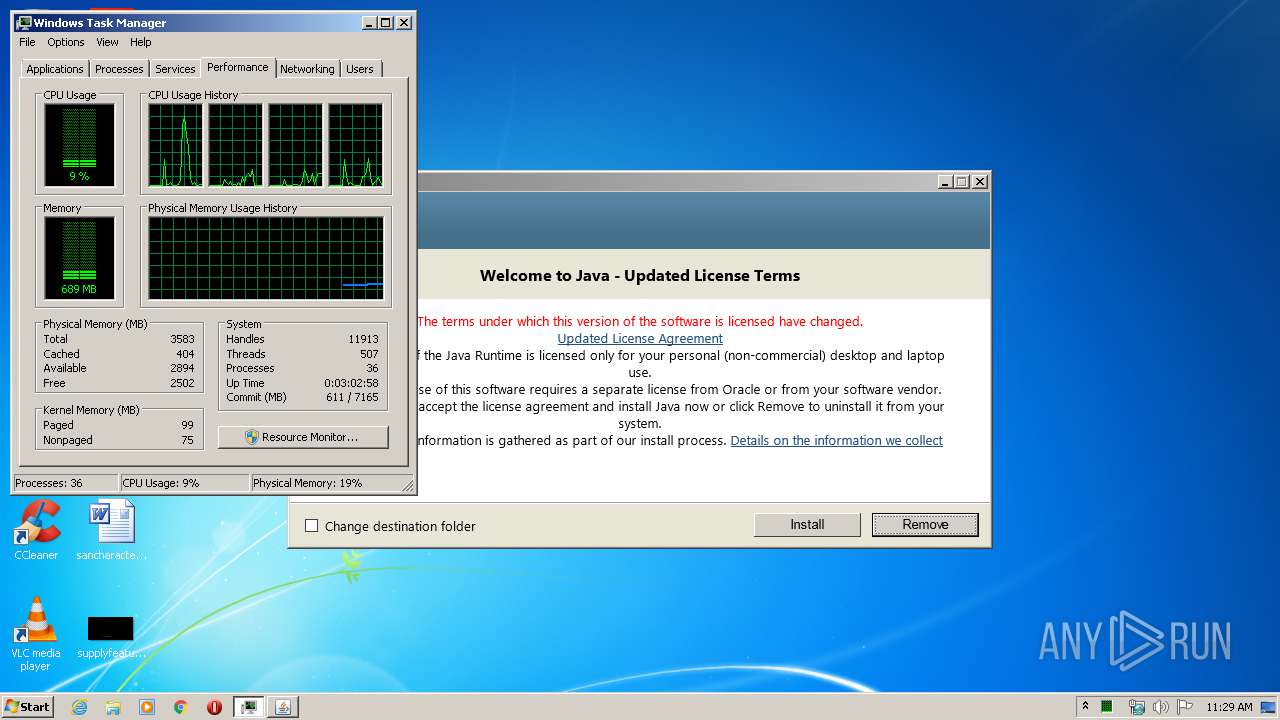Click the Kernel Memory Paged value 99
The image size is (1280, 720).
click(187, 425)
